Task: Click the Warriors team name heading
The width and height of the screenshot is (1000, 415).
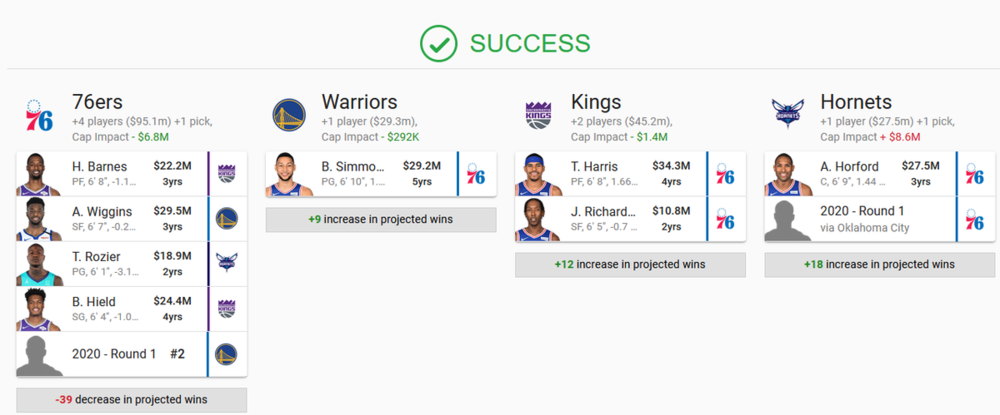Action: pos(359,101)
